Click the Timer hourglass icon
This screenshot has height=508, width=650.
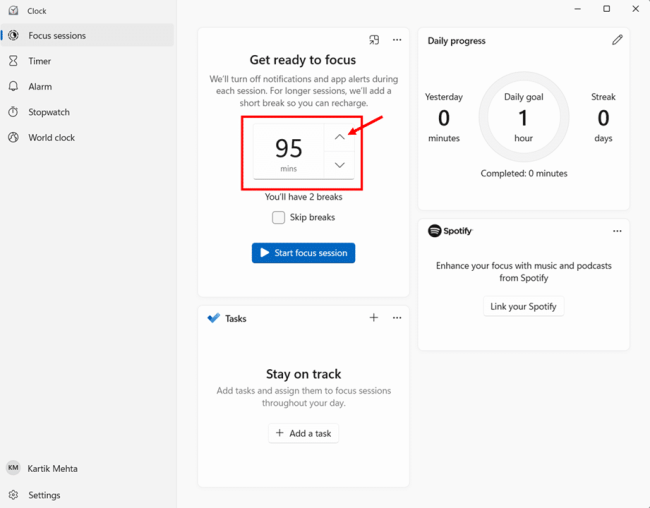click(13, 61)
